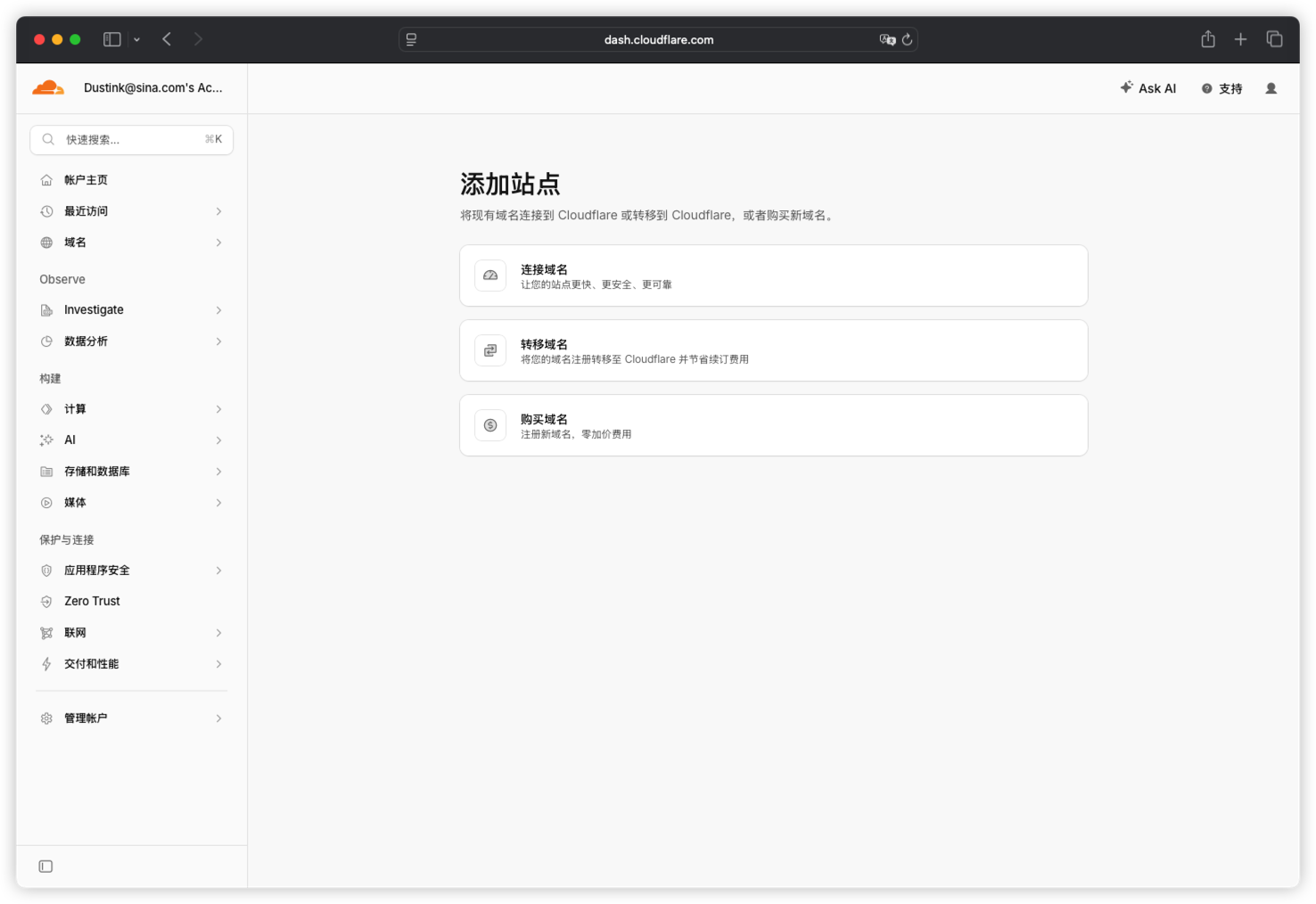Click the 存储和数据库 icon
This screenshot has height=904, width=1316.
coord(46,472)
